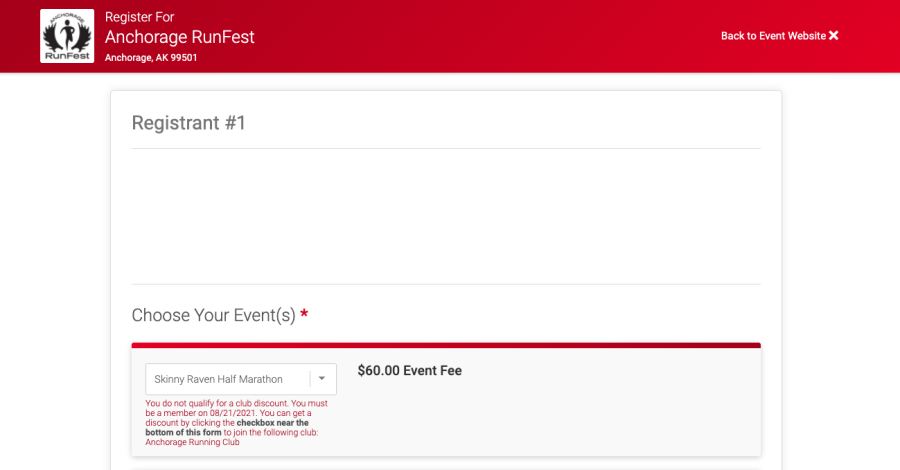900x470 pixels.
Task: Click the Anchorage RunFest header title
Action: (x=180, y=37)
